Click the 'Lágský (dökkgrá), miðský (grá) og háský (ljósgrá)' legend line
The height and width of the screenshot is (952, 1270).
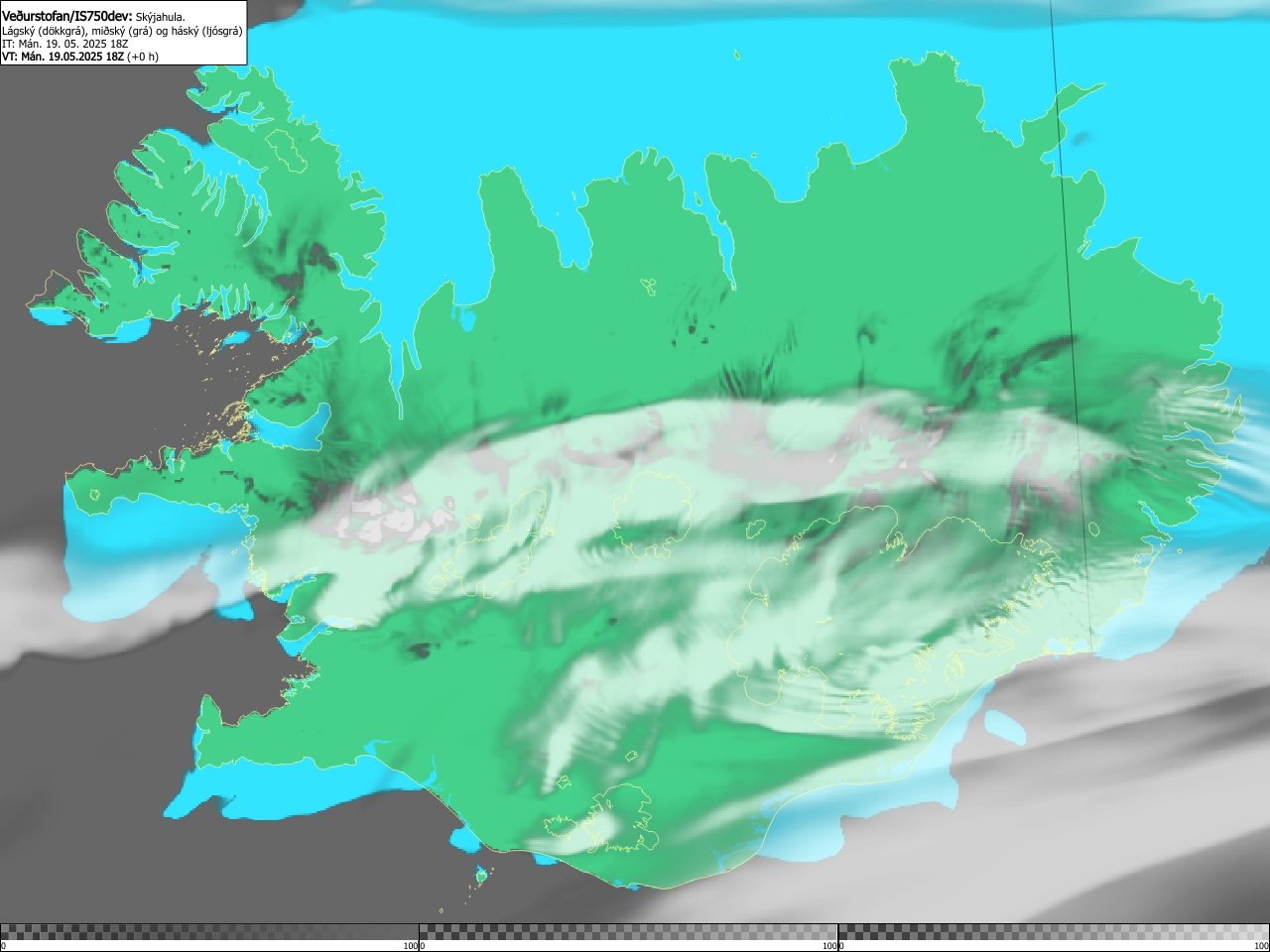pyautogui.click(x=122, y=31)
